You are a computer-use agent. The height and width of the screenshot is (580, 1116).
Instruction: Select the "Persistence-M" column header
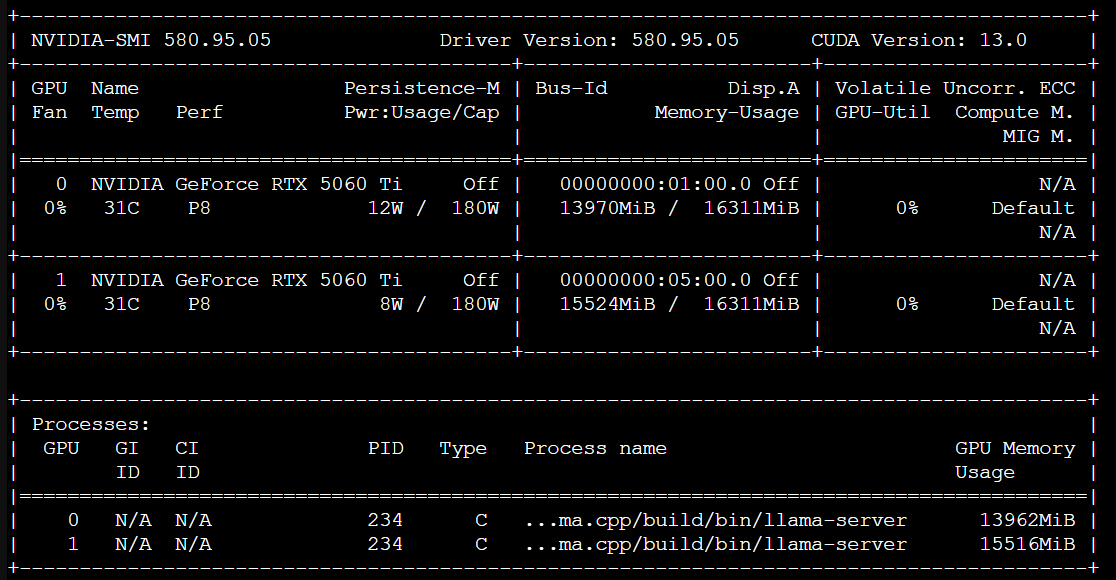[x=422, y=88]
